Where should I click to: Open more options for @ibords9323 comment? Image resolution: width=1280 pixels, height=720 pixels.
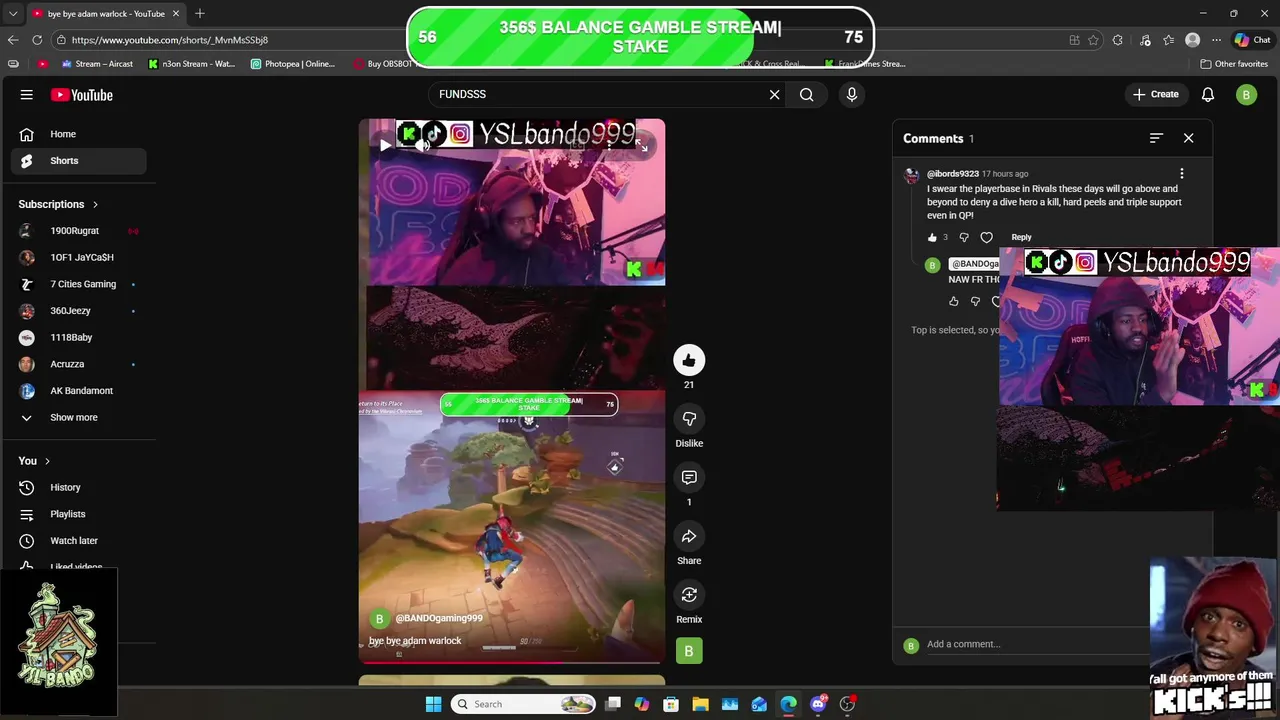pyautogui.click(x=1181, y=174)
